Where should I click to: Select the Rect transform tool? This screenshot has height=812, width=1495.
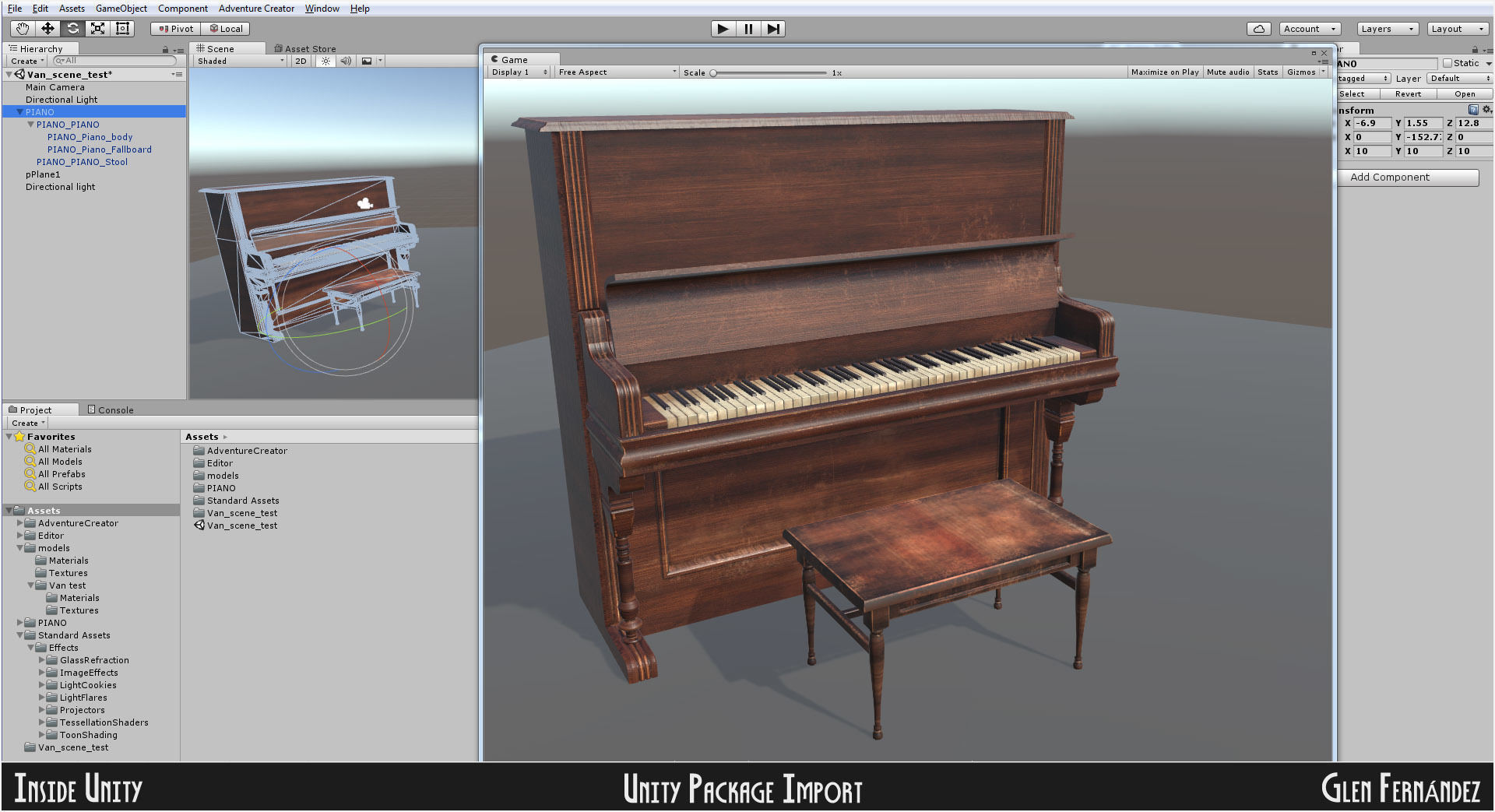122,29
